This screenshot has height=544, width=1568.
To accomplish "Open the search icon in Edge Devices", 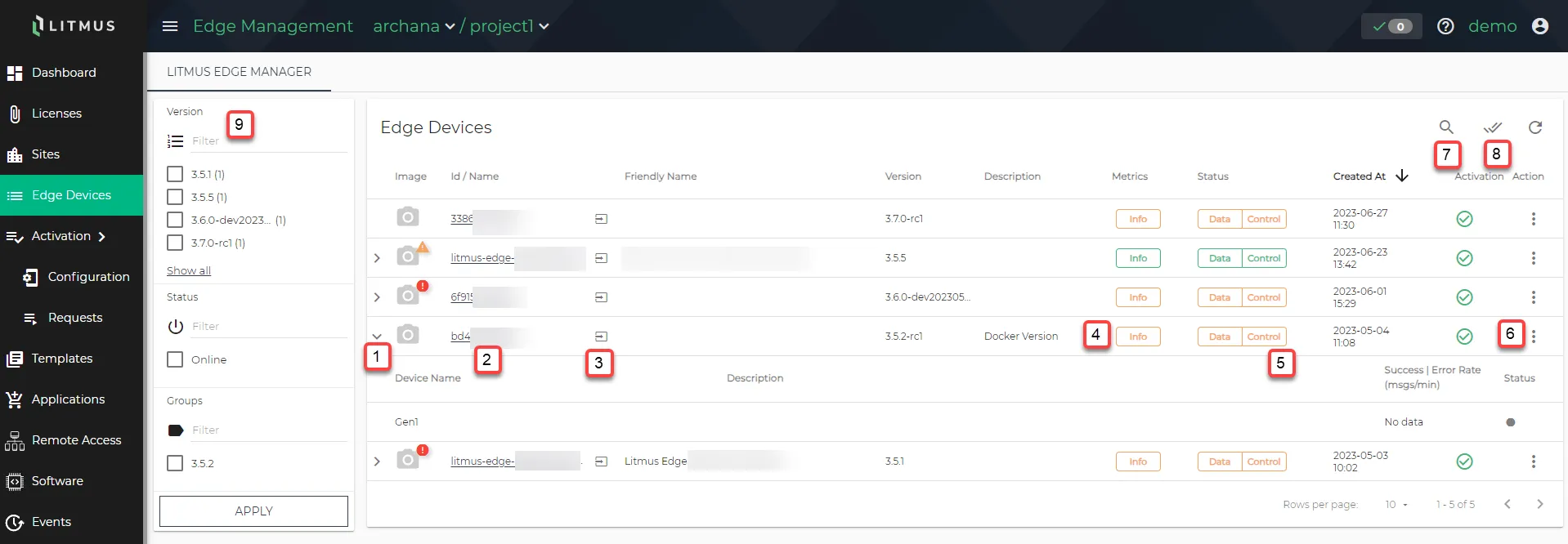I will [x=1446, y=127].
